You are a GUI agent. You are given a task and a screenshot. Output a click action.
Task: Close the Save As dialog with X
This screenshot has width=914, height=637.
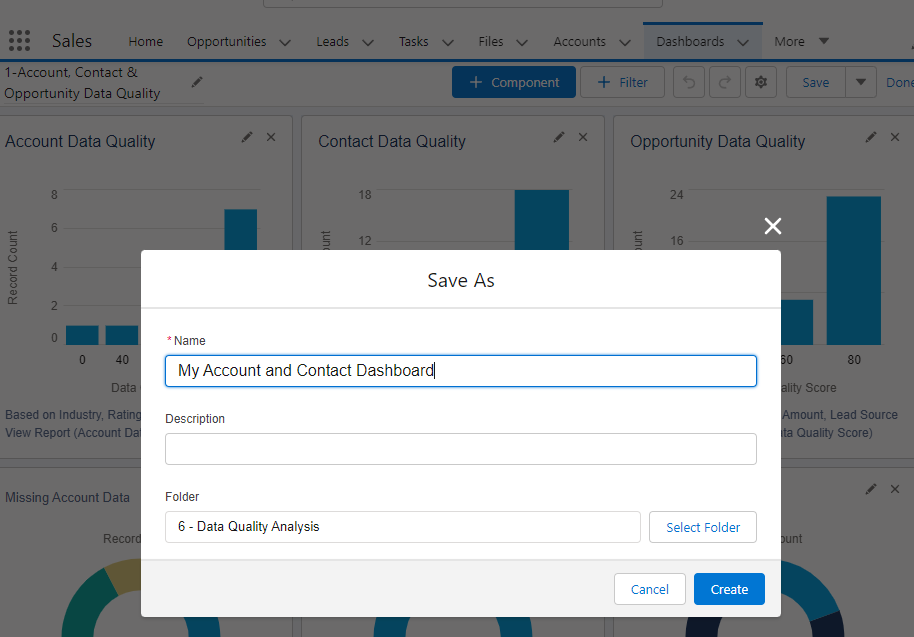tap(773, 226)
